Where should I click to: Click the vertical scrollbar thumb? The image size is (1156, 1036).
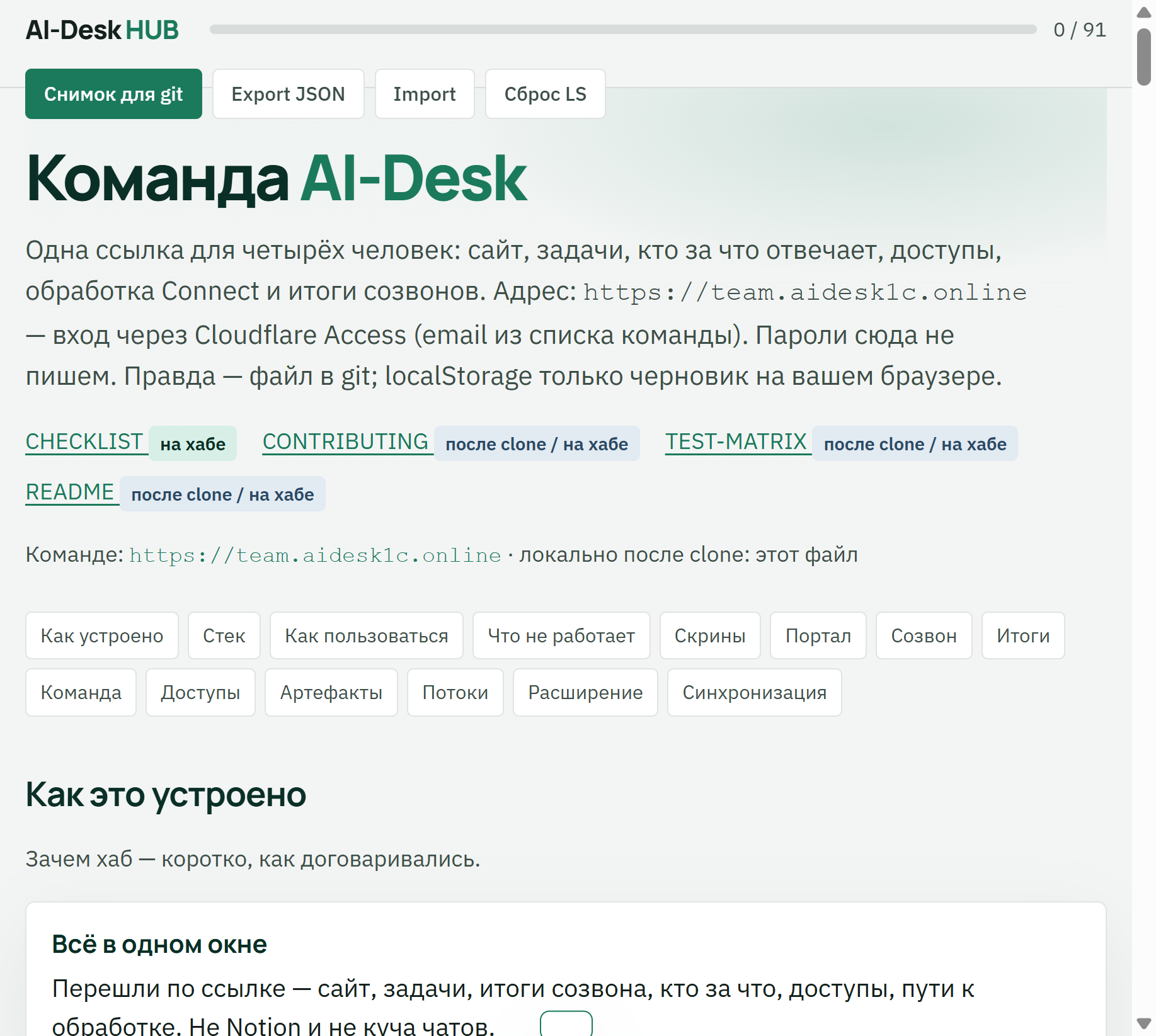click(x=1144, y=57)
